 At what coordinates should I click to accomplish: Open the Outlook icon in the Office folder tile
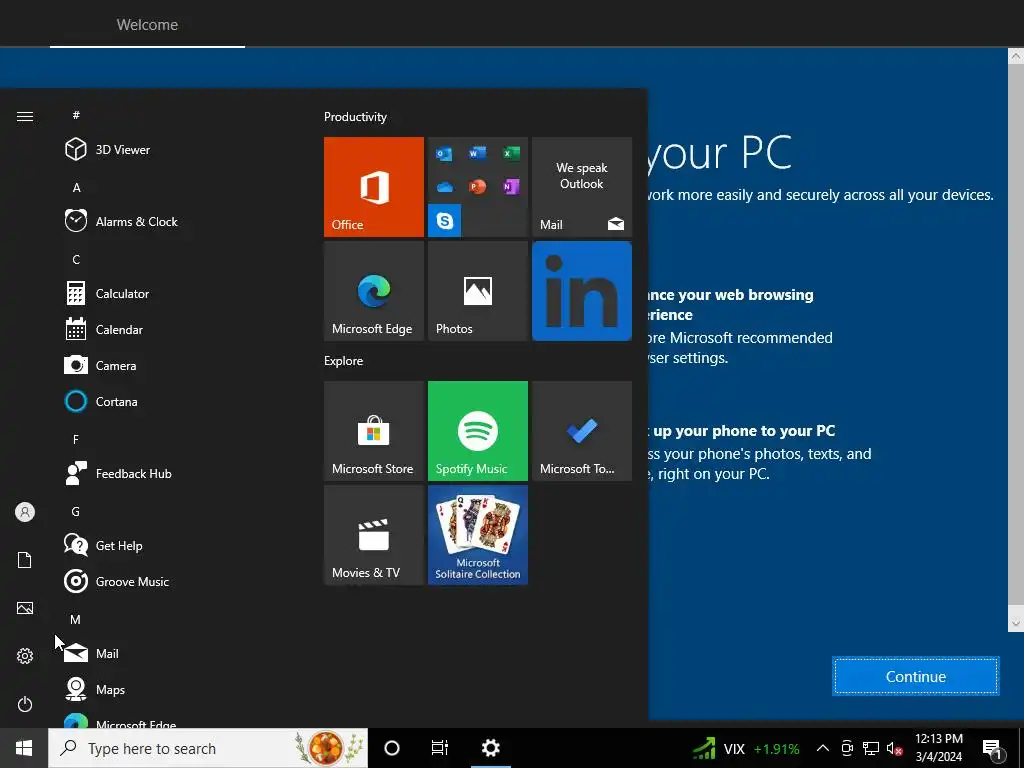point(444,154)
